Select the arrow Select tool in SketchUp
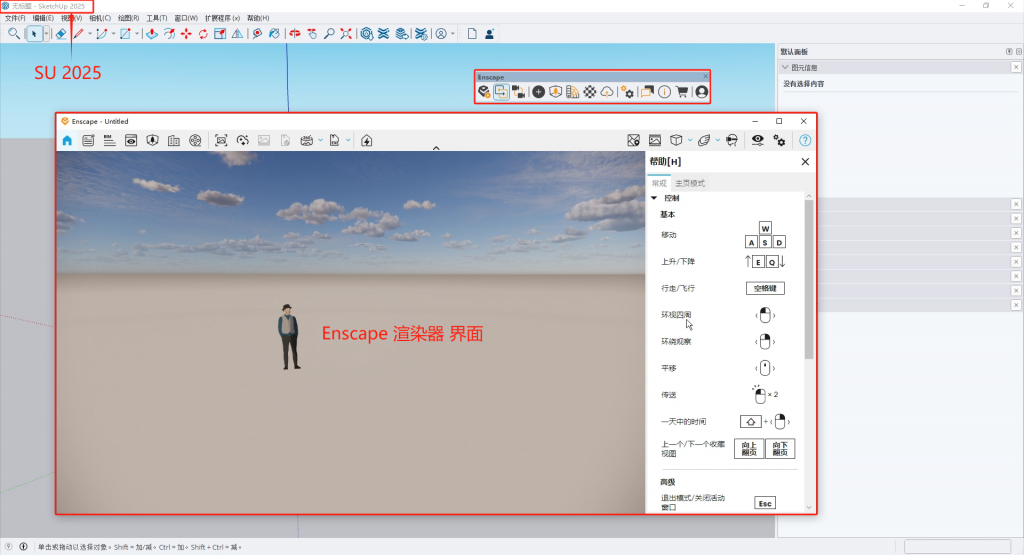This screenshot has height=555, width=1024. pyautogui.click(x=34, y=34)
